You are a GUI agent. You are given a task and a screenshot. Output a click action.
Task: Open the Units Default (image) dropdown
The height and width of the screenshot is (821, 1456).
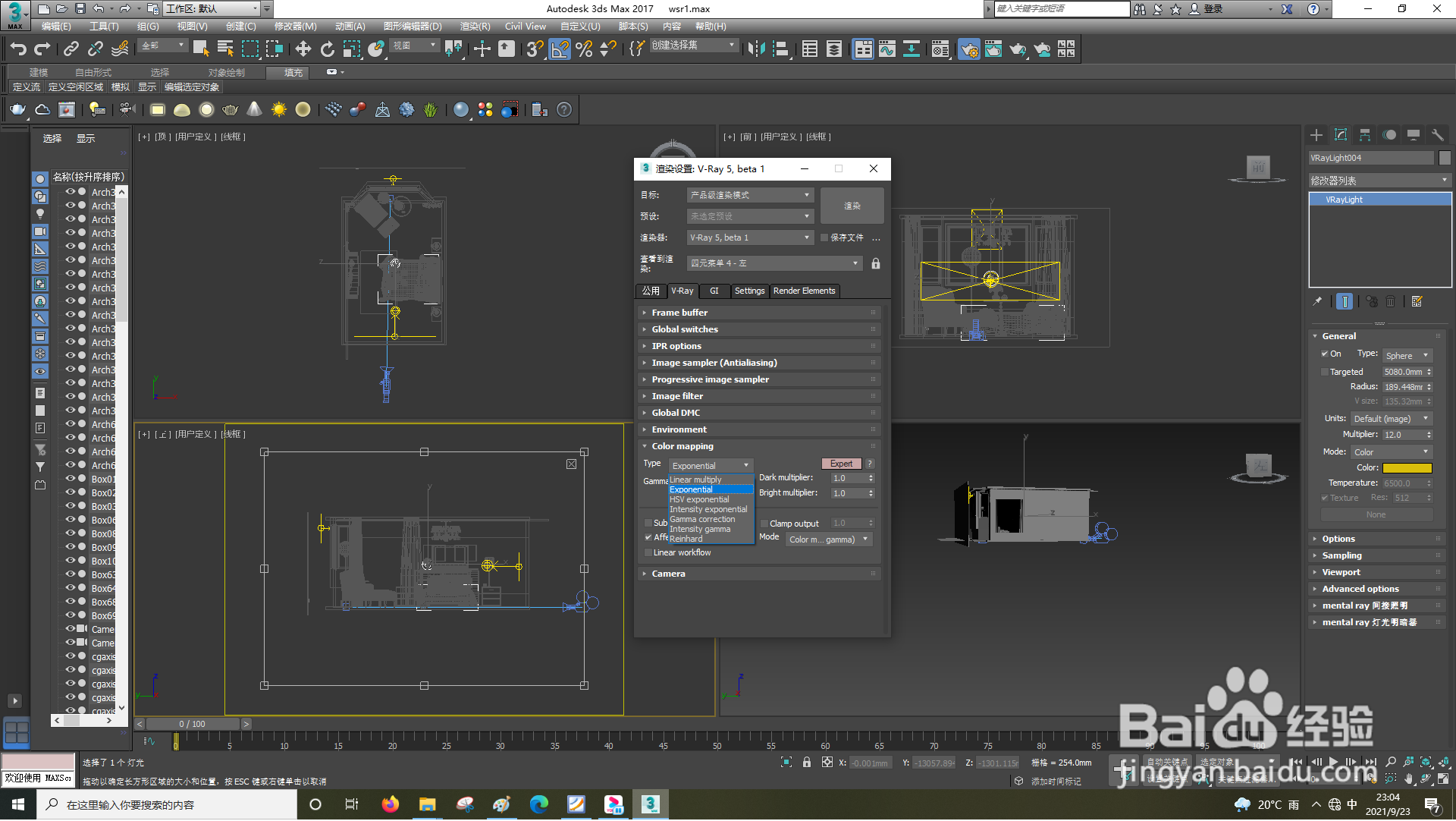(1392, 419)
